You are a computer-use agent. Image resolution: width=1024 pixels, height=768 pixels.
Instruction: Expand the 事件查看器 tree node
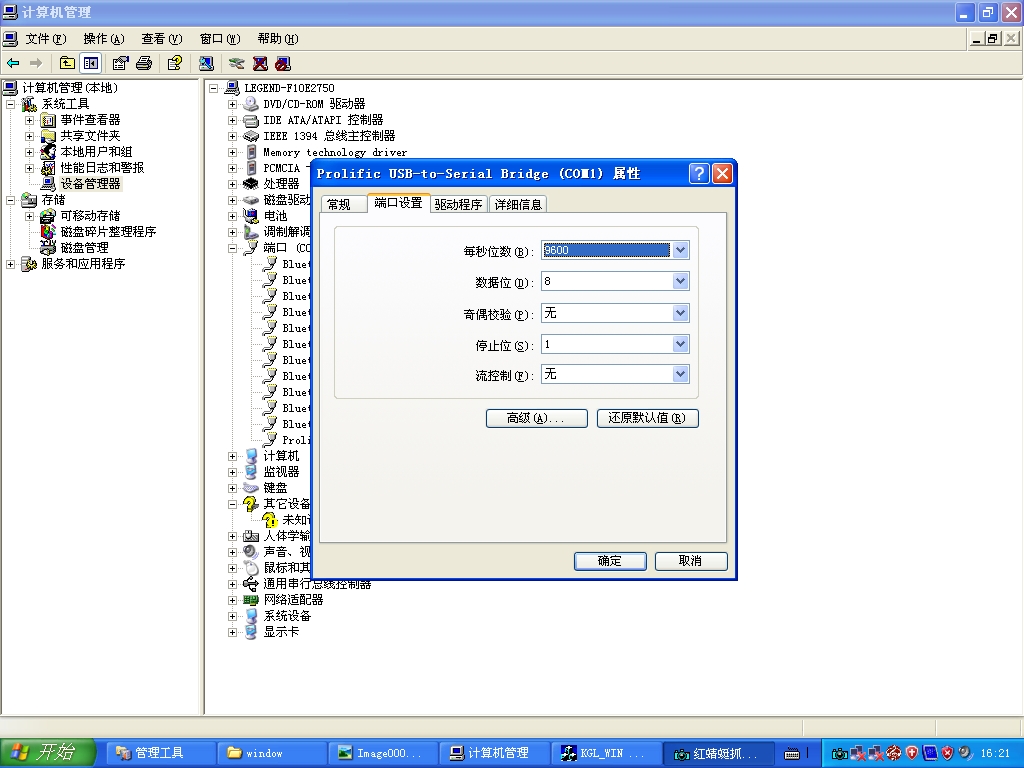click(29, 120)
